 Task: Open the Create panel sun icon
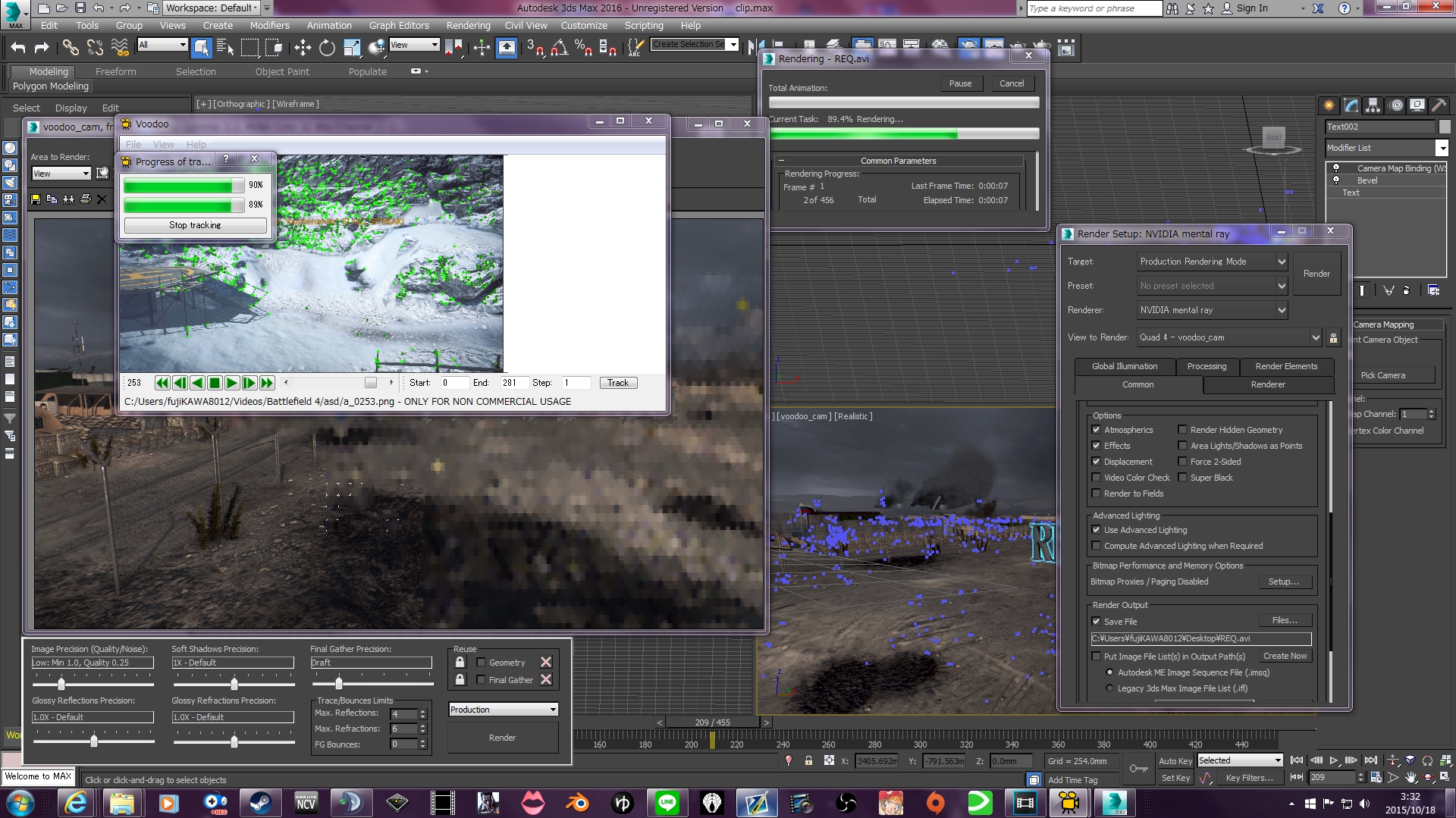[x=1329, y=105]
